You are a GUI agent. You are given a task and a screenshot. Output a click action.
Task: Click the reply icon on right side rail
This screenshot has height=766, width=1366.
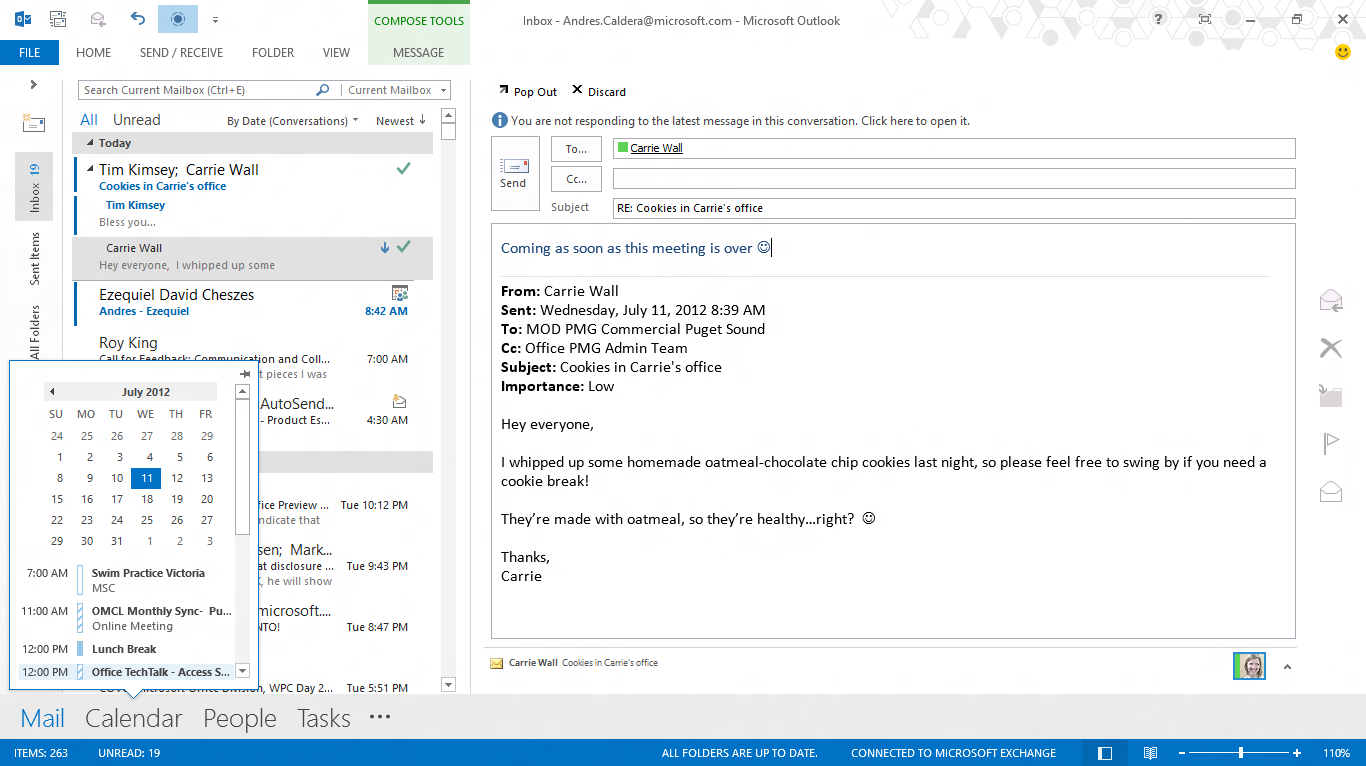1331,299
